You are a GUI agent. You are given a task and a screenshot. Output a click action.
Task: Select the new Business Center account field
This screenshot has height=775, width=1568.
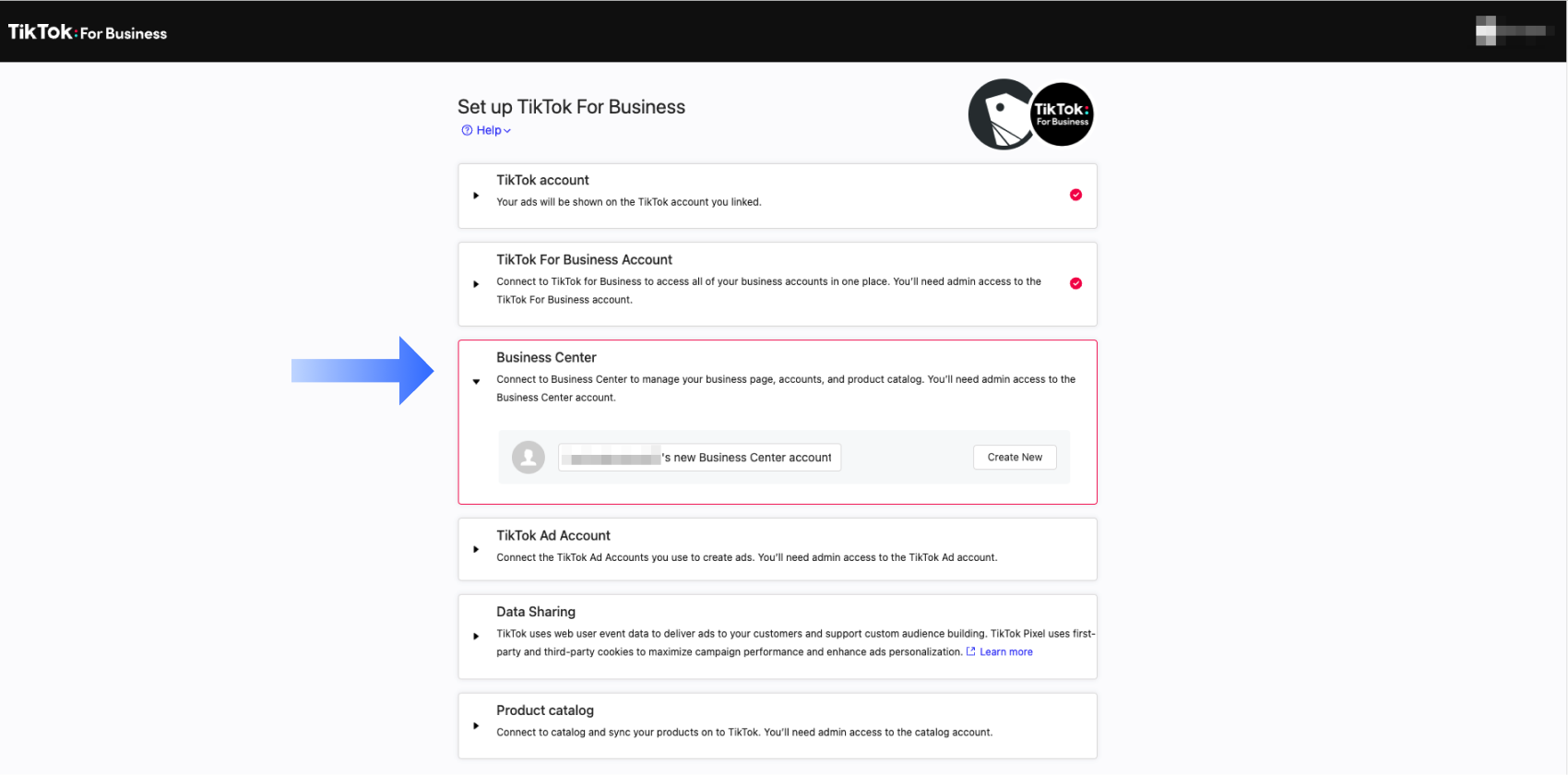(x=699, y=458)
